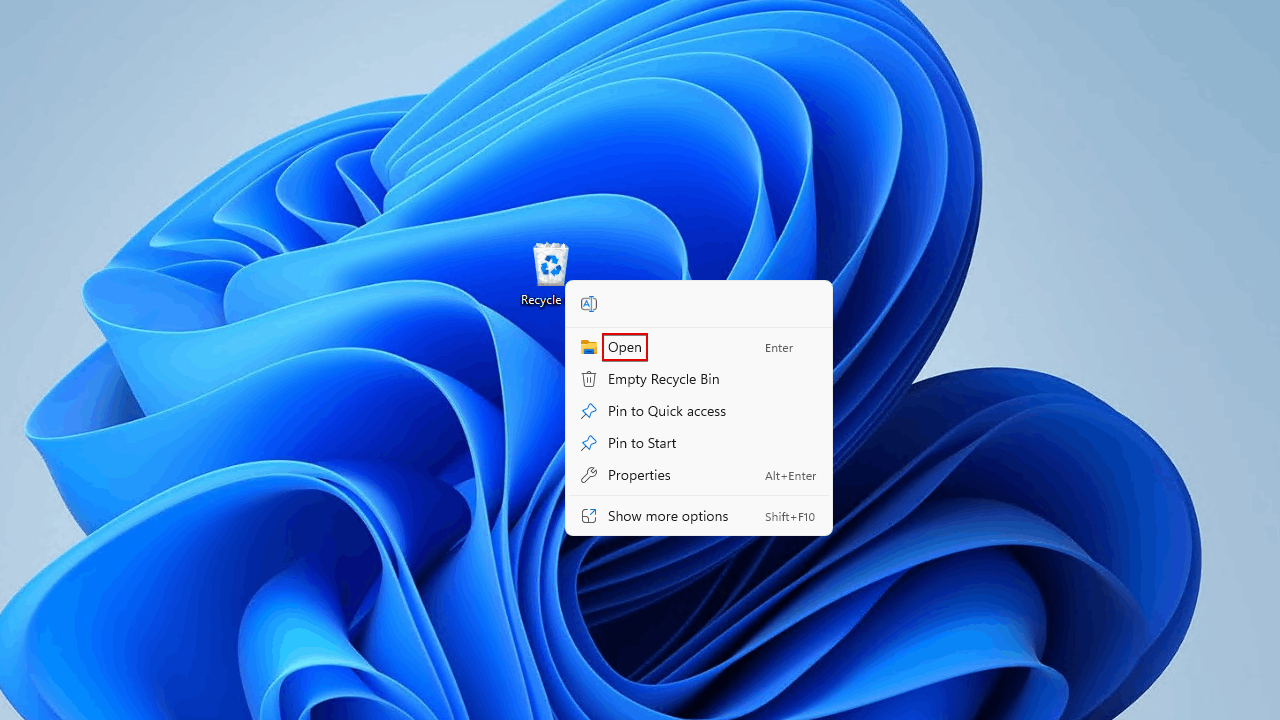
Task: Choose Open from the context menu
Action: coord(699,347)
